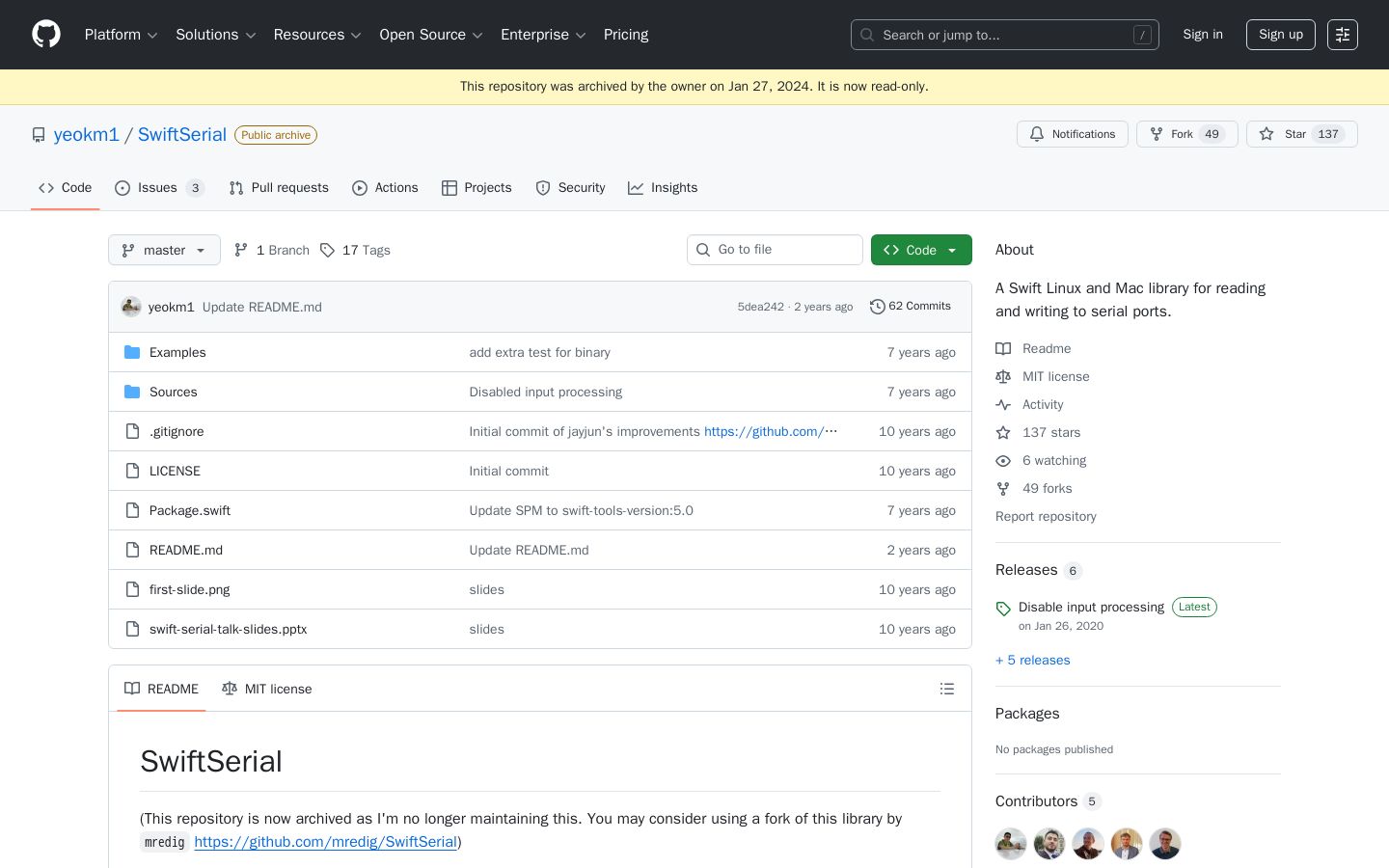1389x868 pixels.
Task: View the 17 Tags link
Action: pyautogui.click(x=355, y=250)
